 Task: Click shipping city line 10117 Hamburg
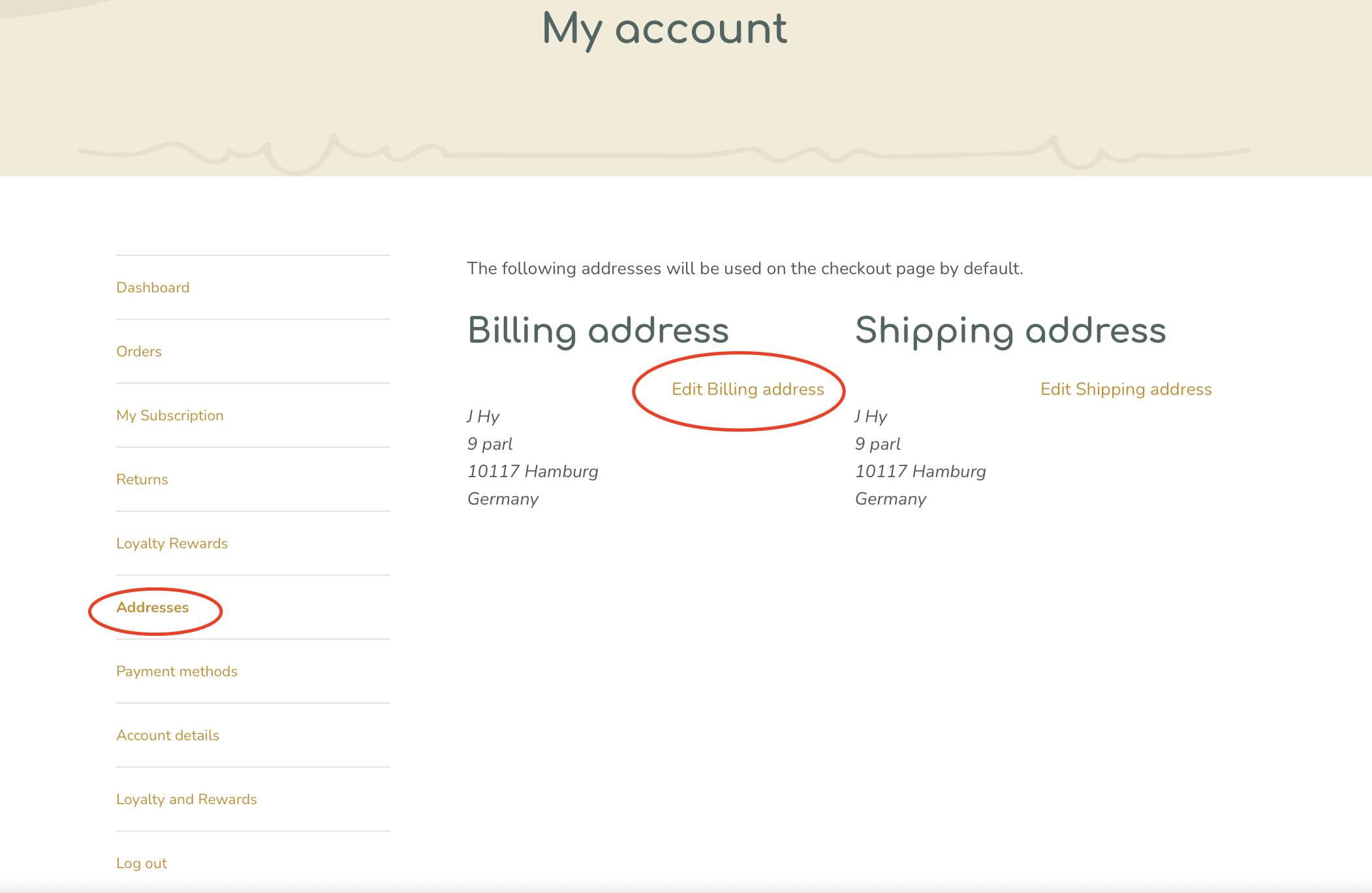coord(920,471)
